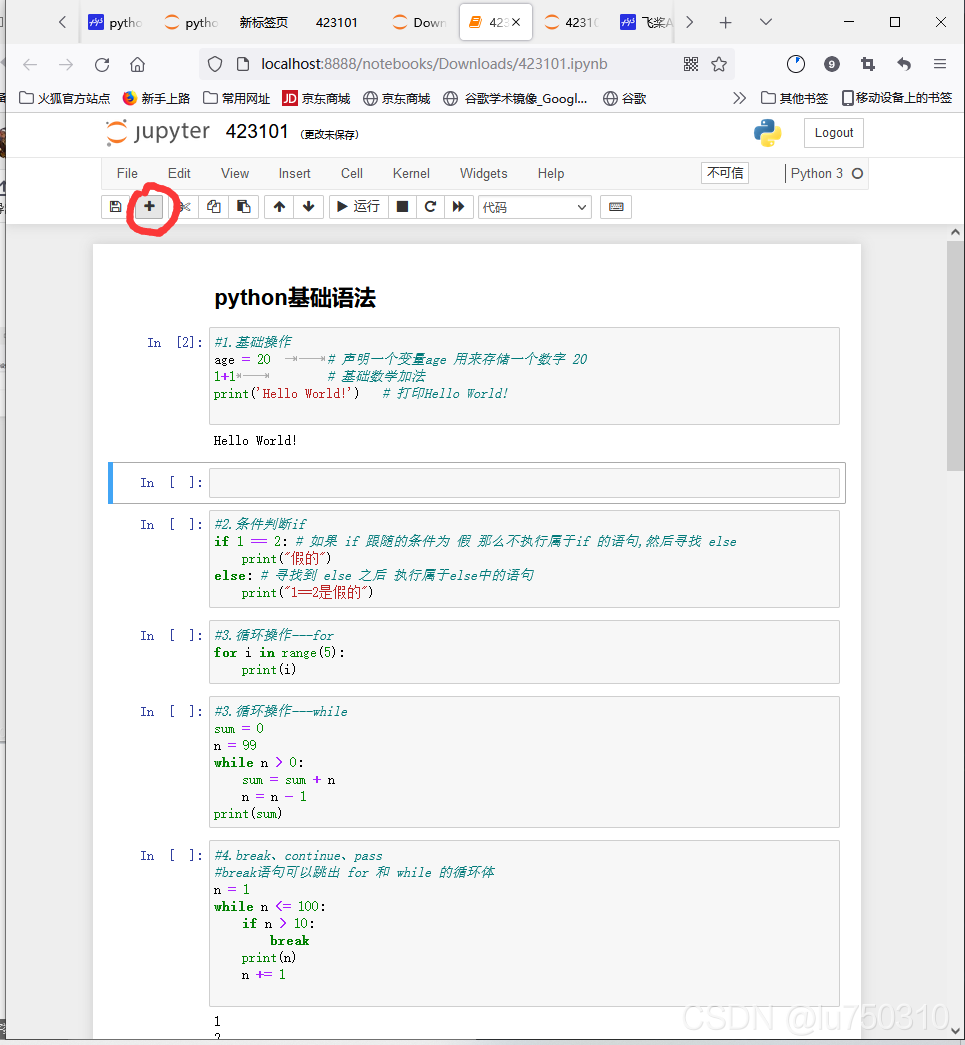Save the notebook via floppy disk icon

[115, 207]
